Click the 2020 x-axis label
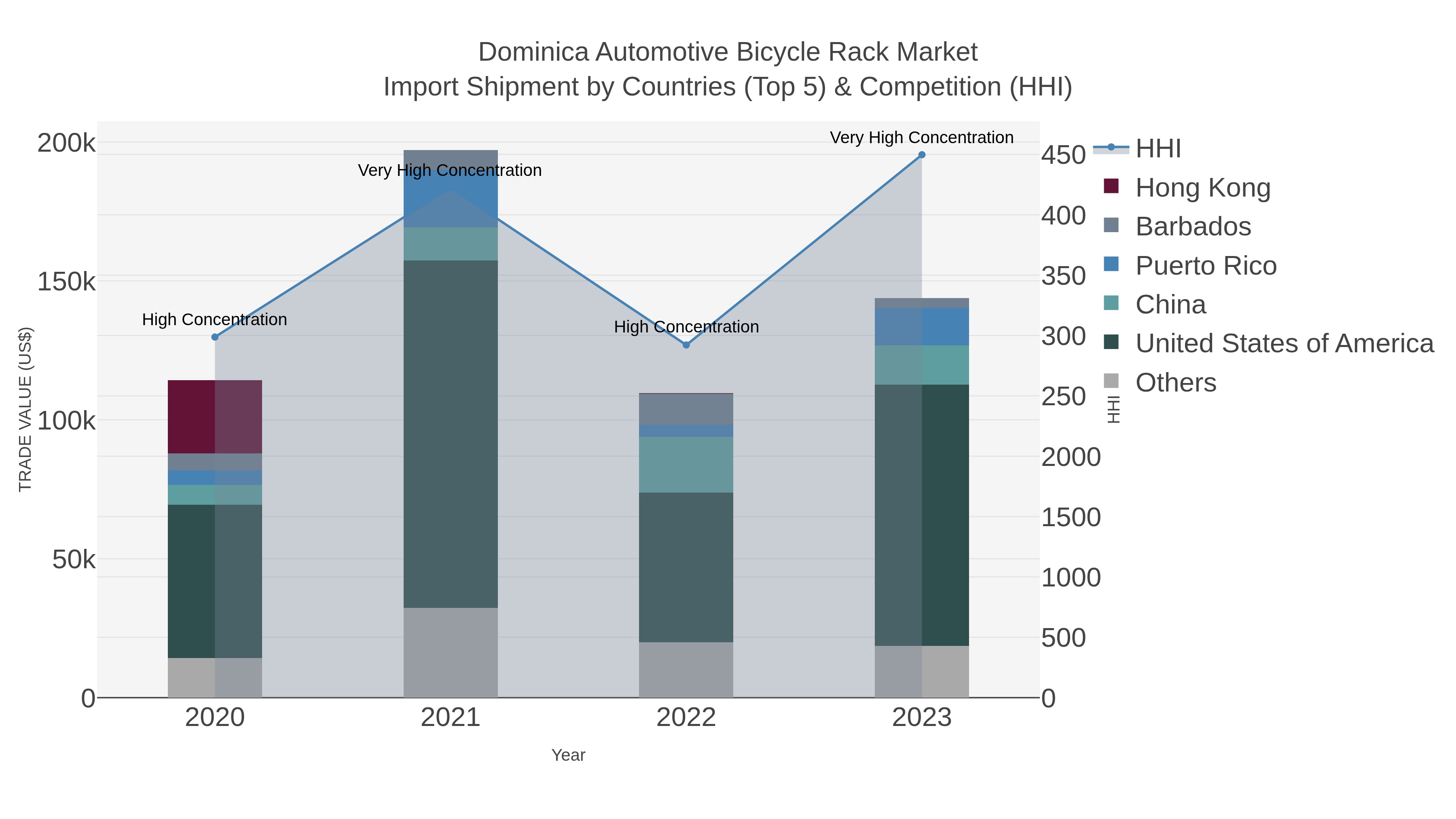This screenshot has height=819, width=1456. 215,718
